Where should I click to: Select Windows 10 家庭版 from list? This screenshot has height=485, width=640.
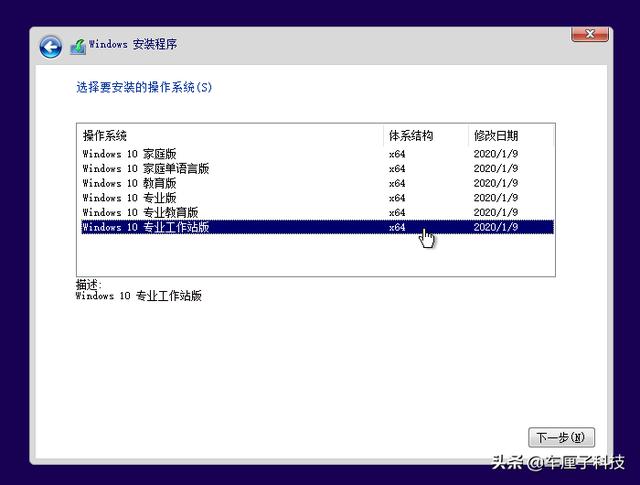318,154
